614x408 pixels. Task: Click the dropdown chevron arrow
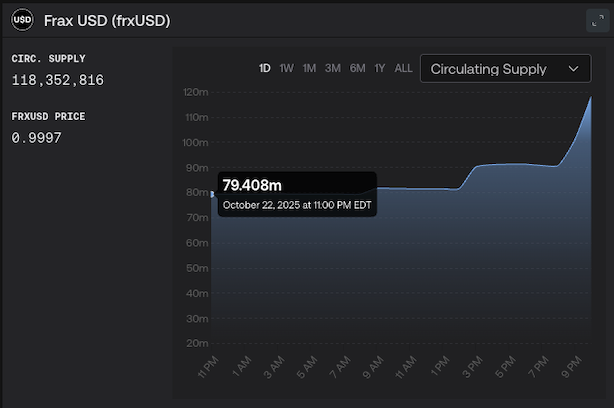pyautogui.click(x=573, y=69)
